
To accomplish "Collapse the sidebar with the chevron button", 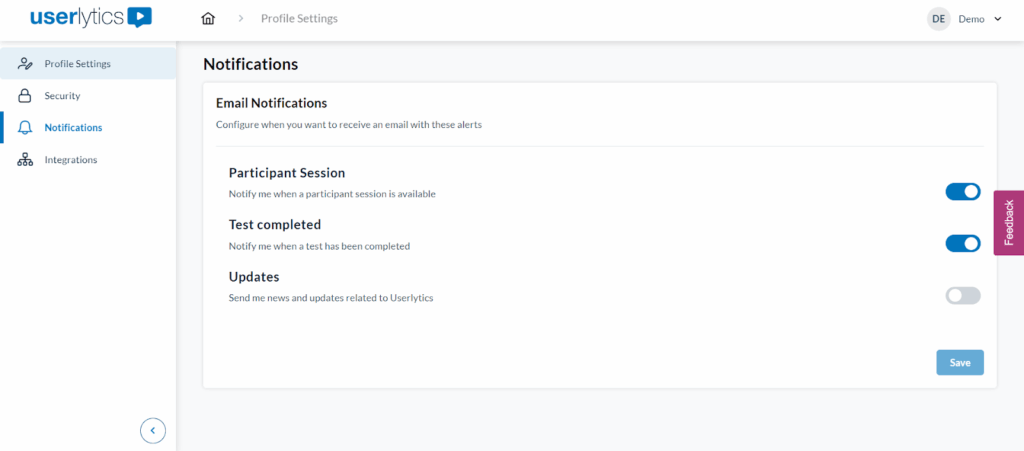I will [x=153, y=430].
